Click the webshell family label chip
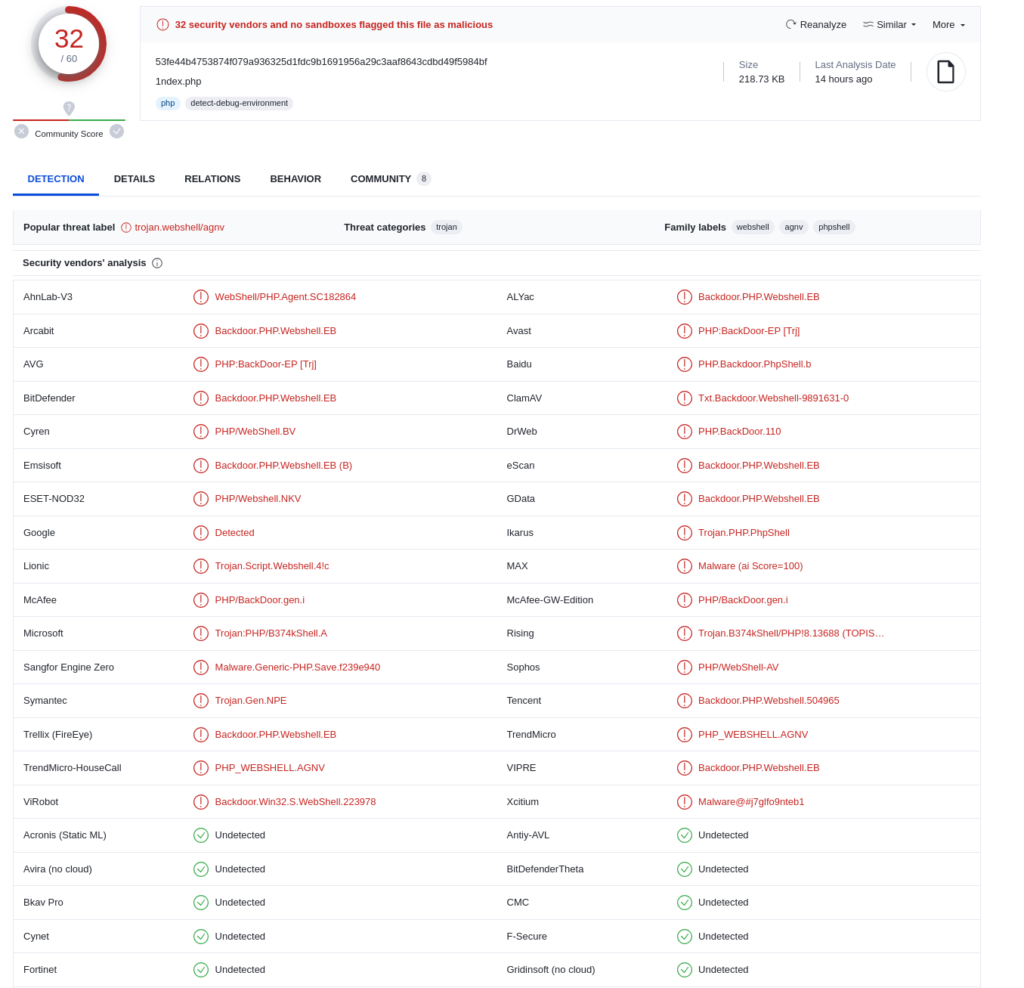The image size is (1024, 988). click(x=752, y=228)
